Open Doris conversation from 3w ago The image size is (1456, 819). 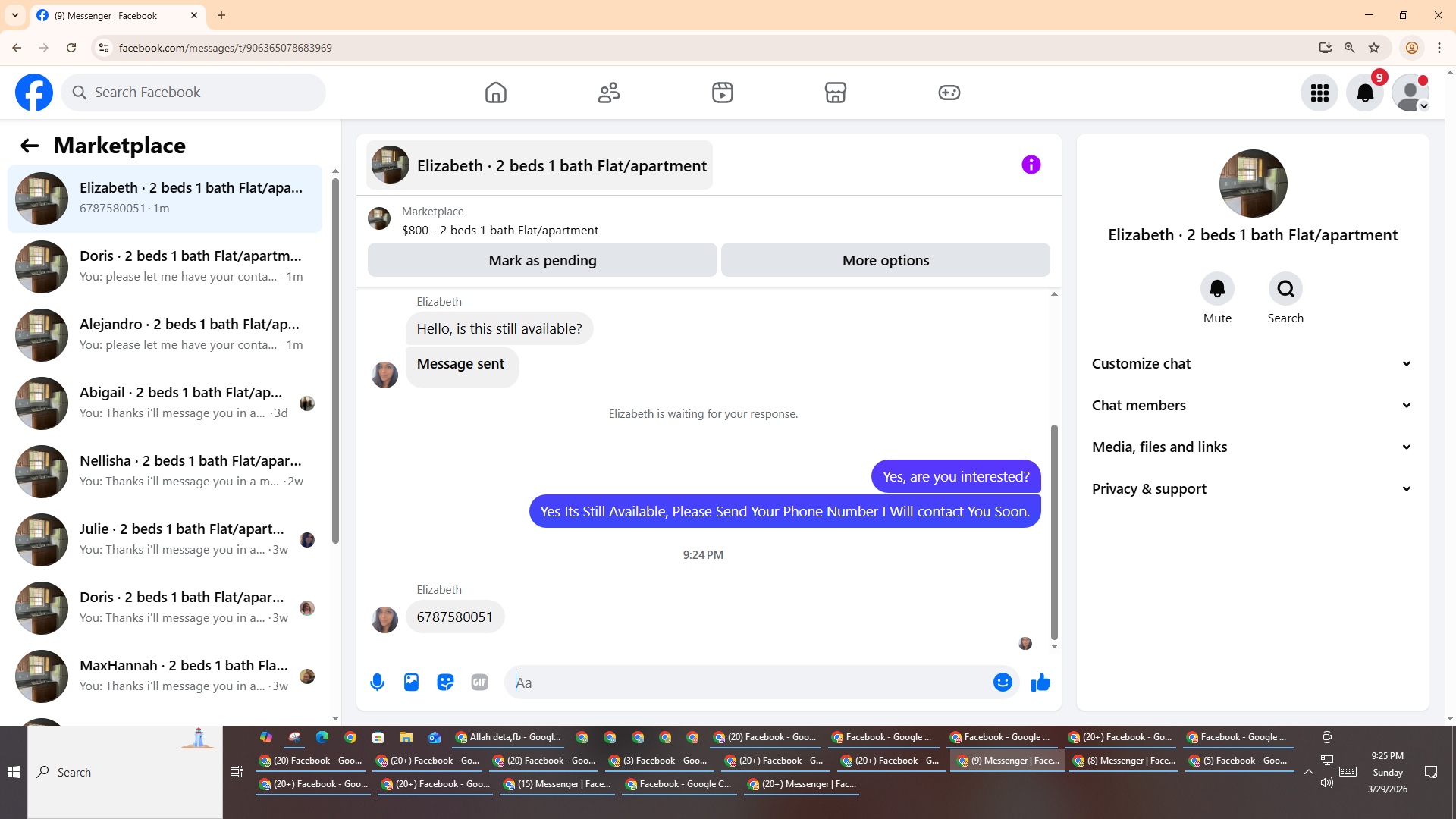pos(165,608)
